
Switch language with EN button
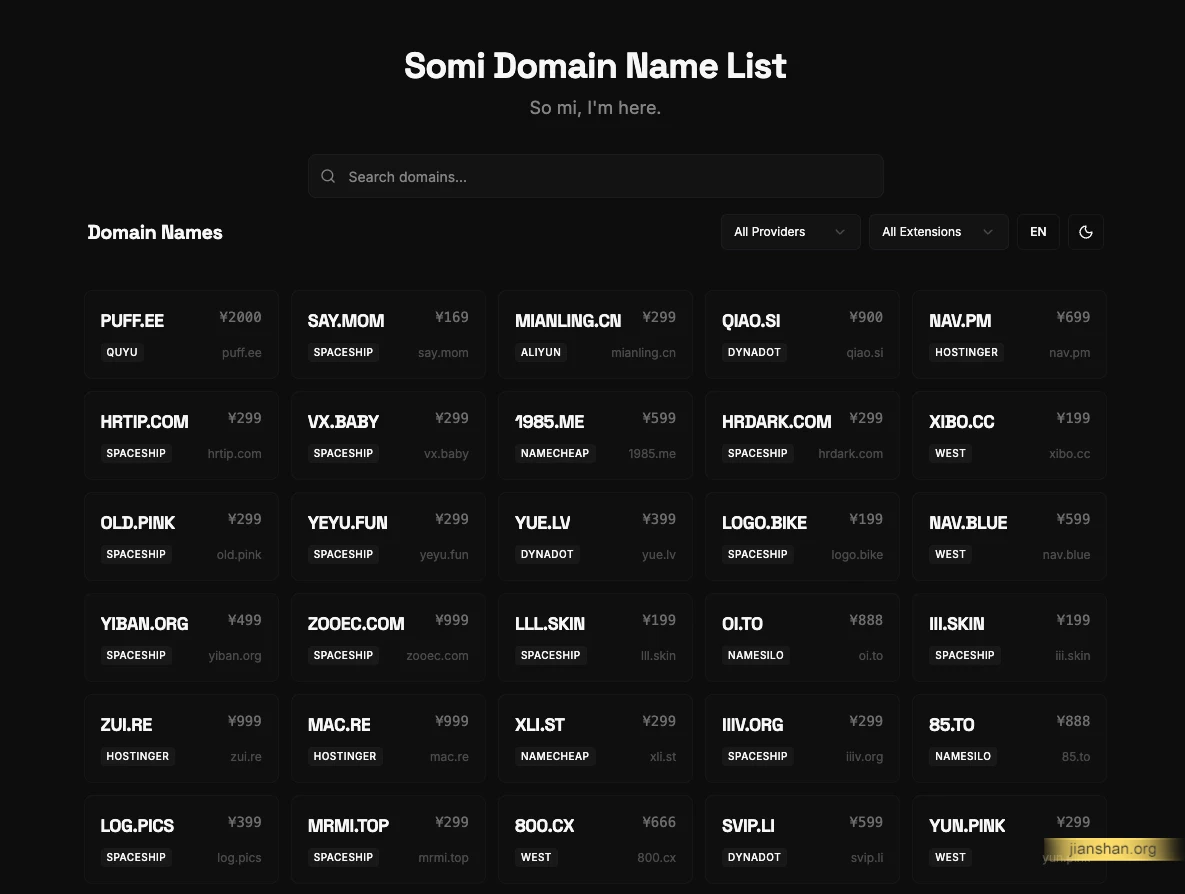(1038, 232)
